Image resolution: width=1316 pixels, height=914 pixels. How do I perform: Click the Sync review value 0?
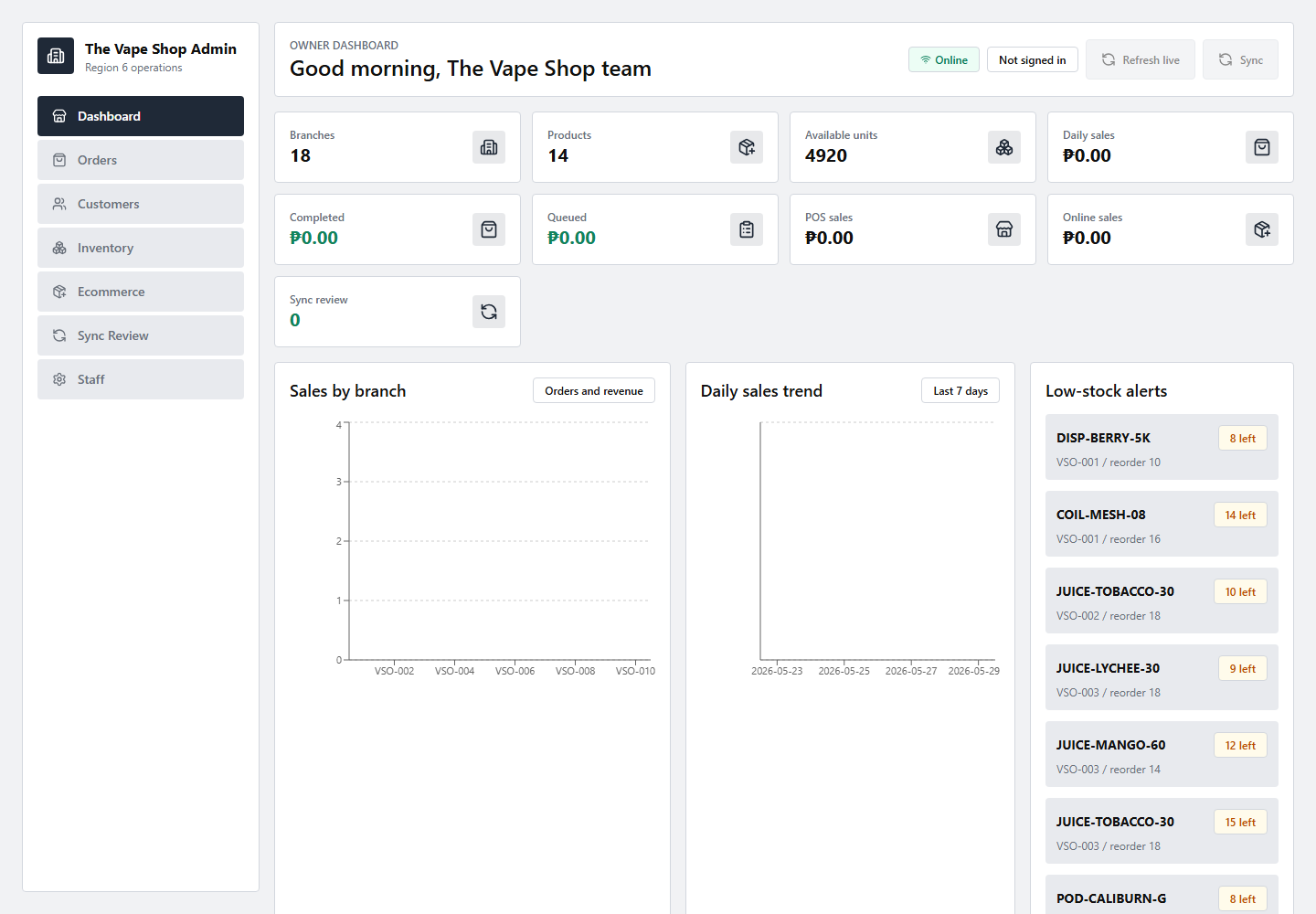coord(295,320)
